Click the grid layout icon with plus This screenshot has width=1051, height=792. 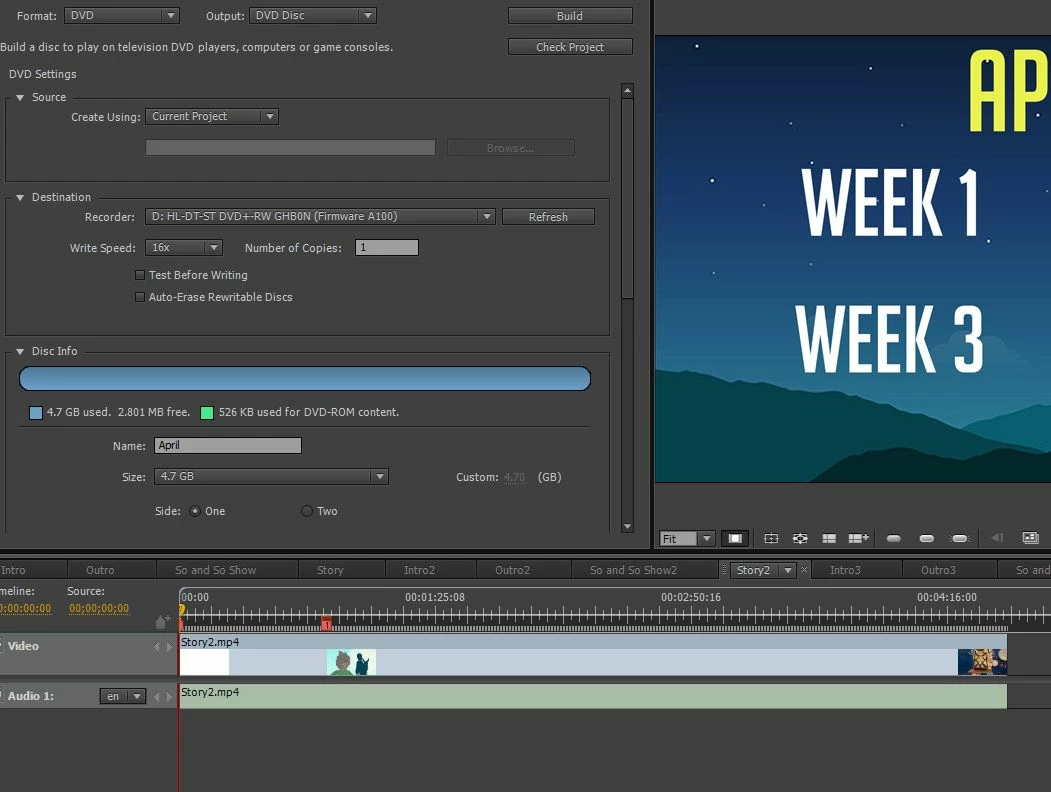pos(859,538)
